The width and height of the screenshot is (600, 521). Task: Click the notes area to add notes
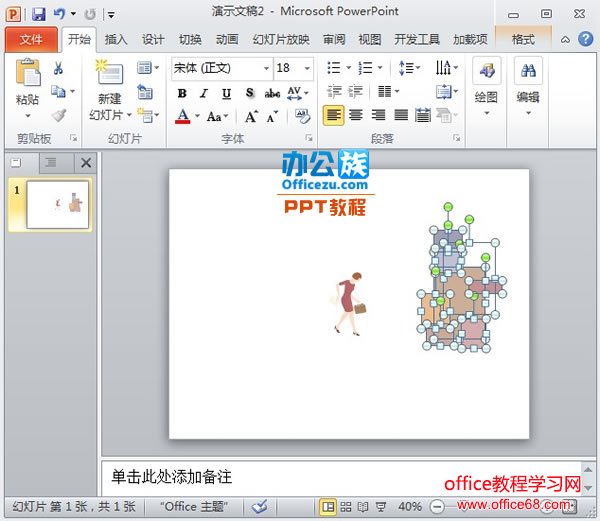coord(341,477)
